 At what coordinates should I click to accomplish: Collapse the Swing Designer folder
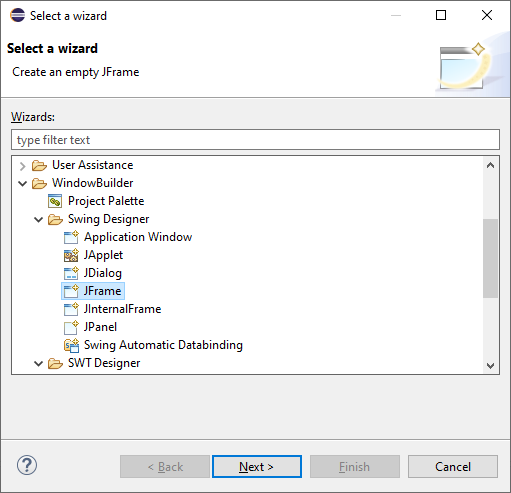39,219
